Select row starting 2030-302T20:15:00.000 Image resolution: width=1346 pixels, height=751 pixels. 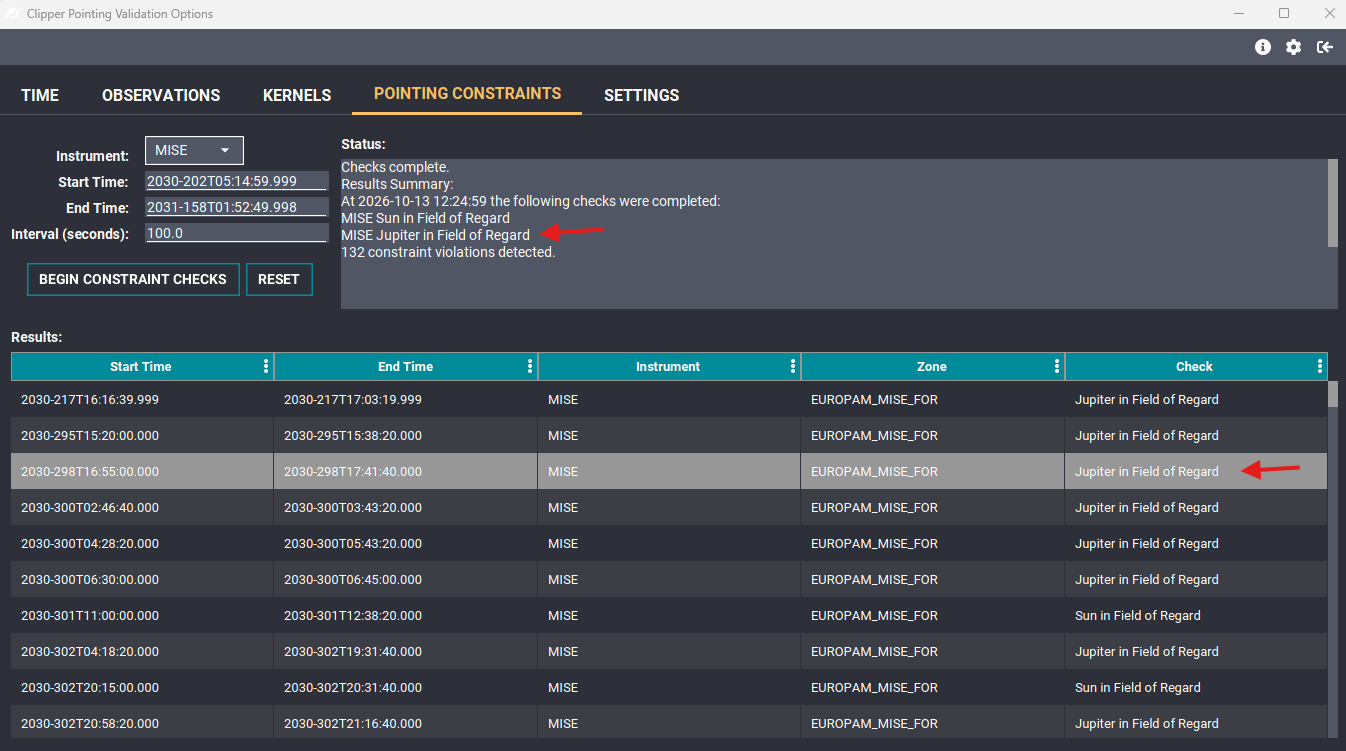[669, 687]
